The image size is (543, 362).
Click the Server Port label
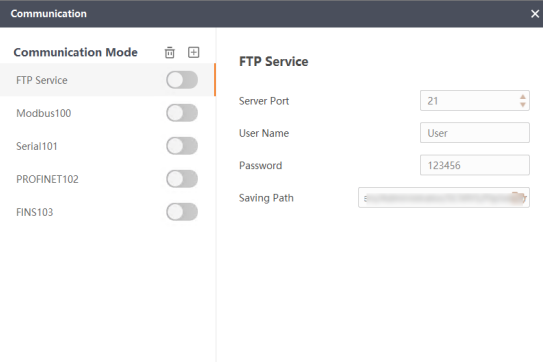(264, 101)
